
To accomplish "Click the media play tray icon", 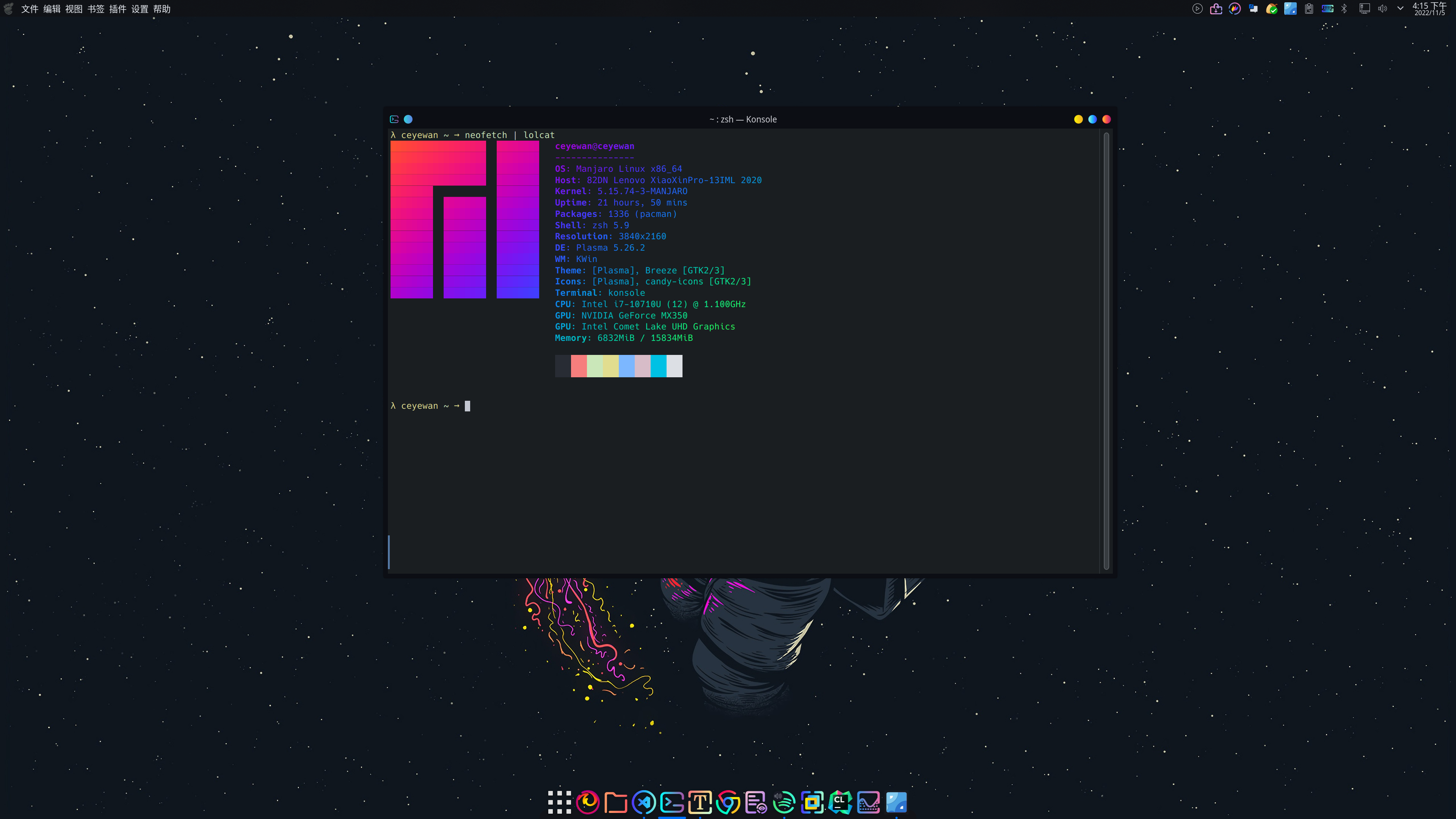I will coord(1197,8).
